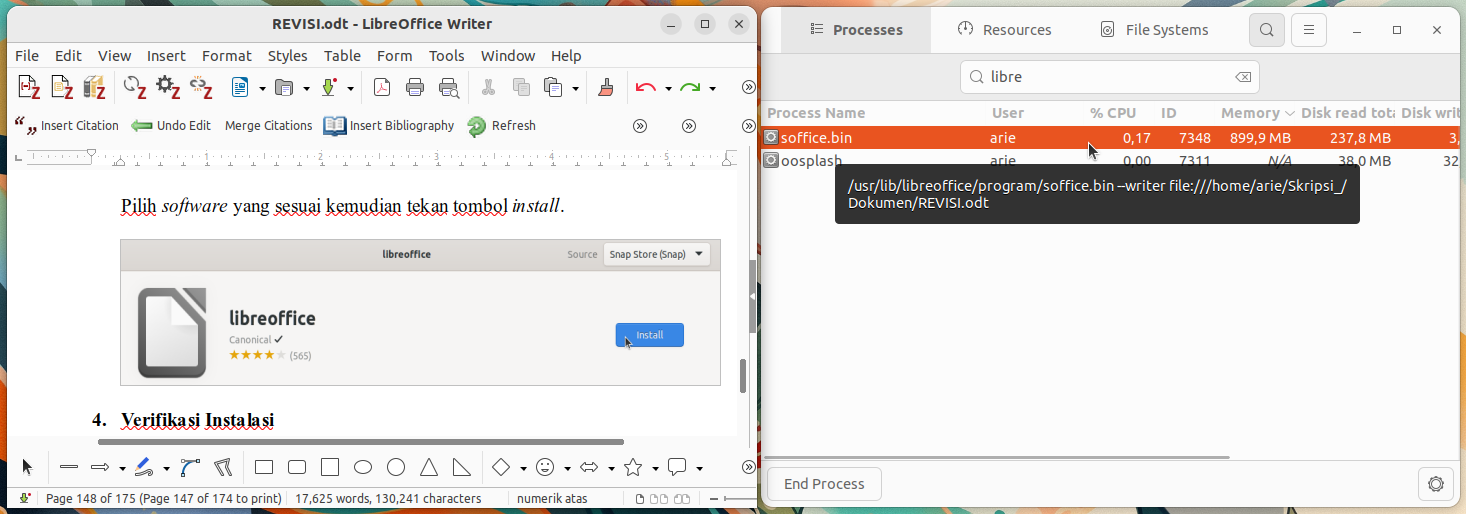This screenshot has height=514, width=1466.
Task: Select the oosplash process row
Action: pos(1112,160)
